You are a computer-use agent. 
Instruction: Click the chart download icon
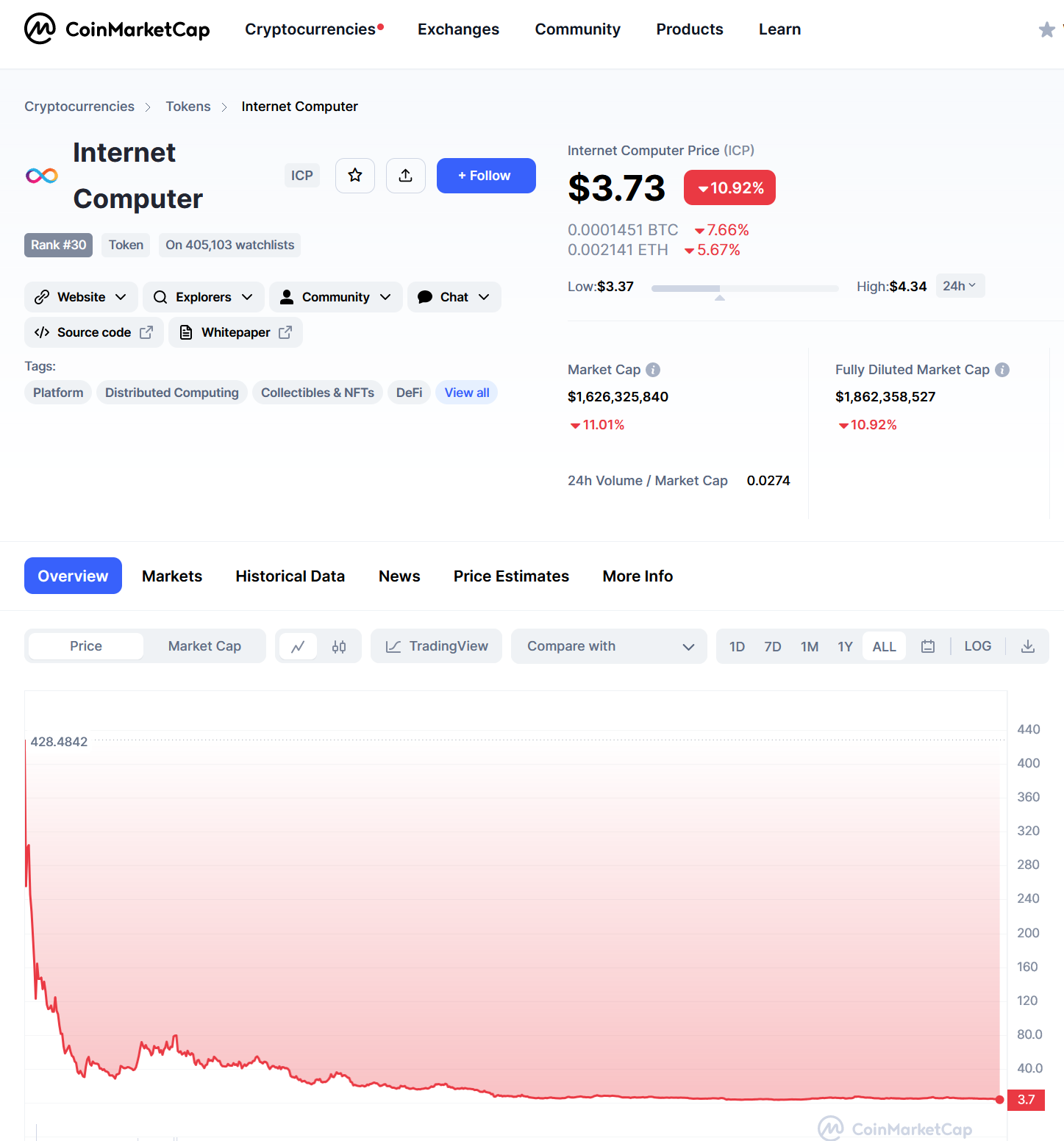tap(1028, 646)
